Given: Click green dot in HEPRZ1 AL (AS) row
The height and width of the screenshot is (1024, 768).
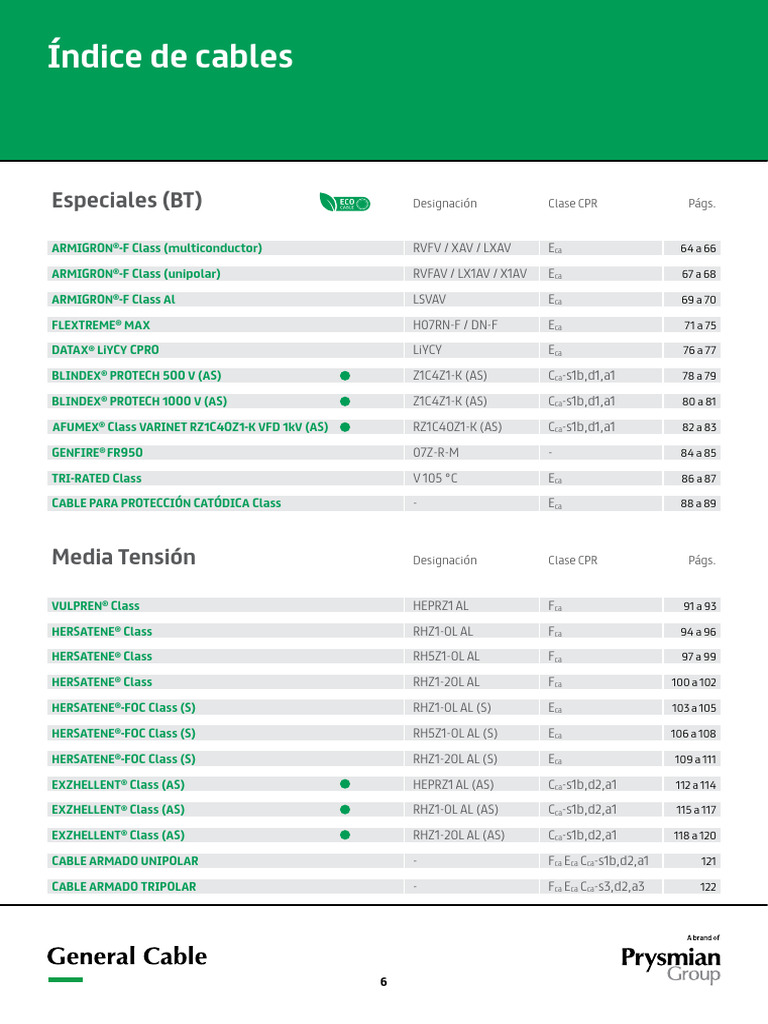Looking at the screenshot, I should (345, 784).
